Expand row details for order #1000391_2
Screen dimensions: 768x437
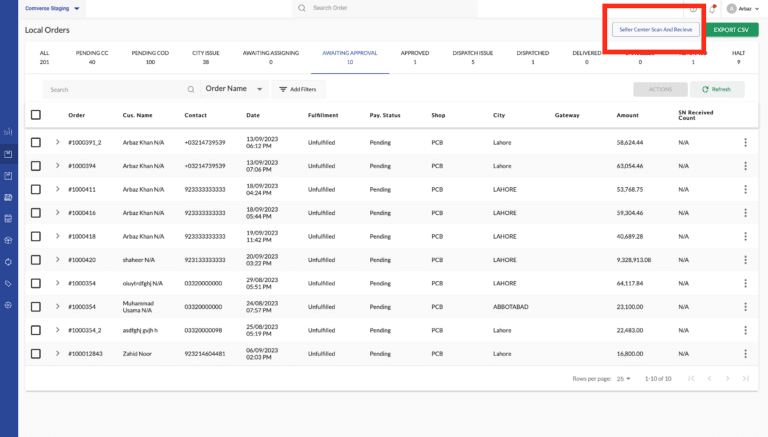point(57,142)
